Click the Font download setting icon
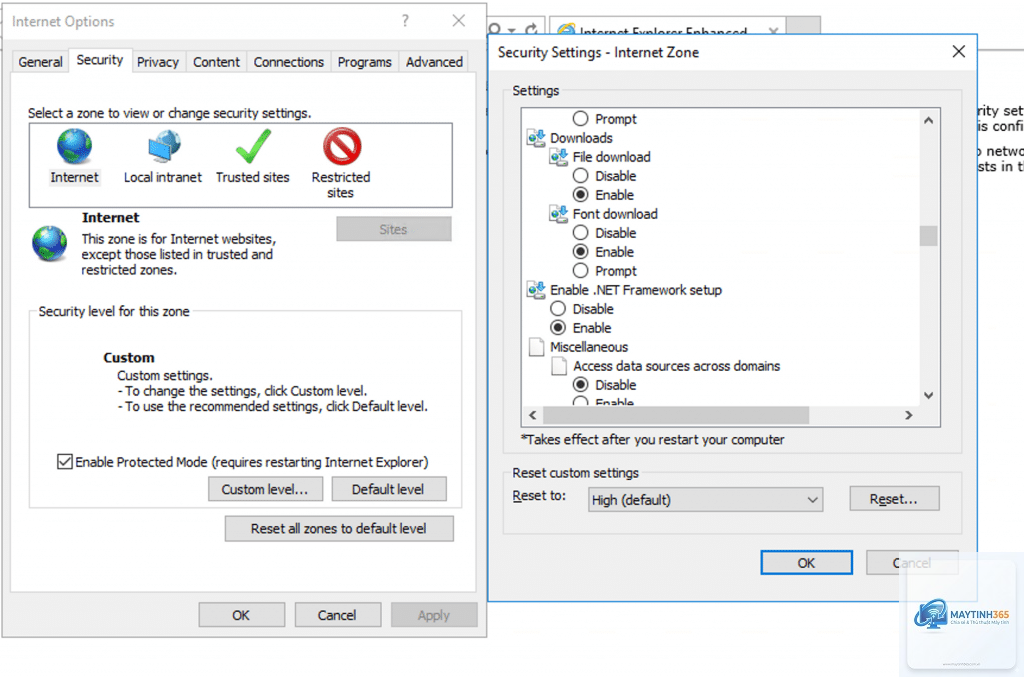This screenshot has height=677, width=1024. 559,213
